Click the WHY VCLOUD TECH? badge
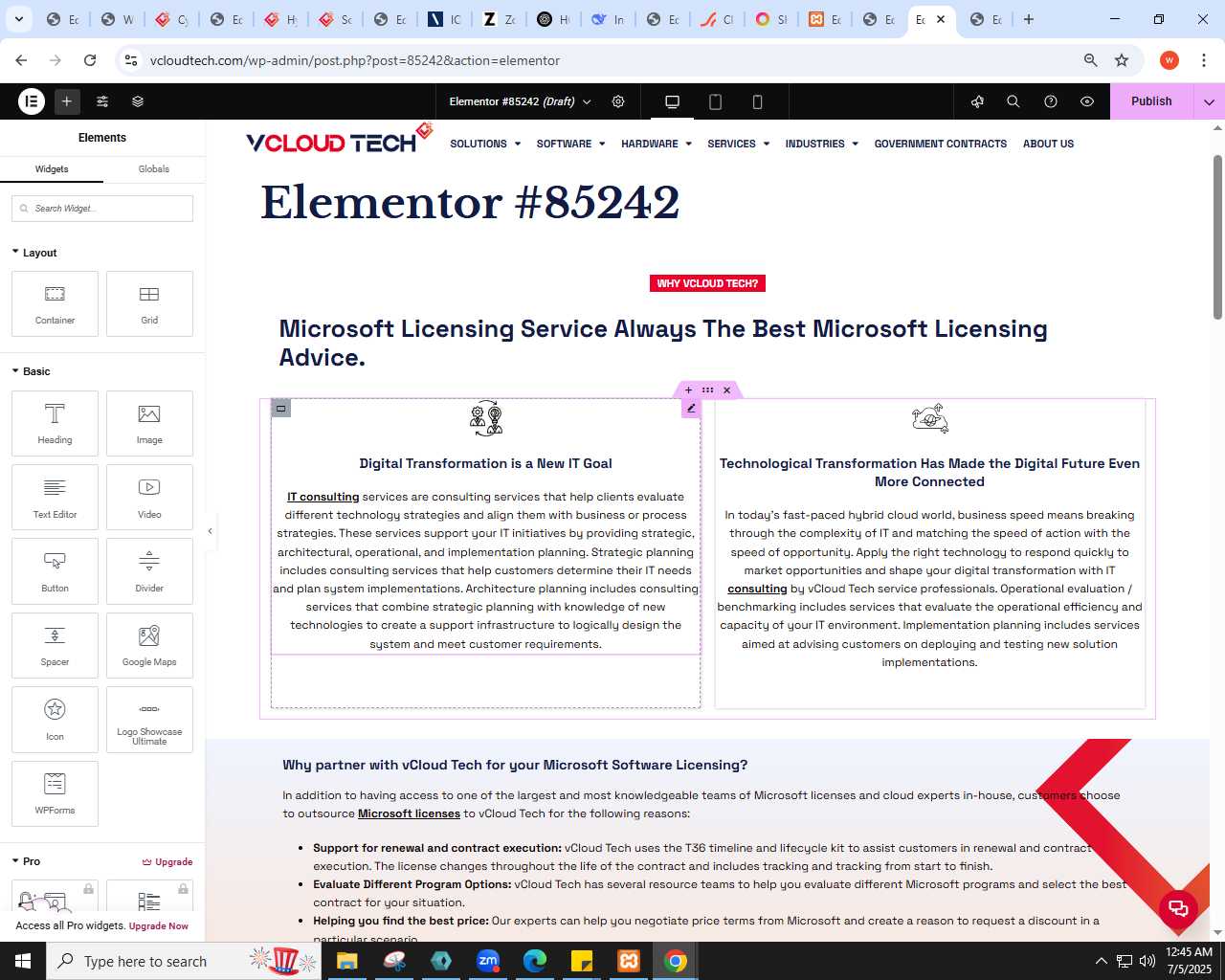This screenshot has height=980, width=1225. pyautogui.click(x=707, y=283)
